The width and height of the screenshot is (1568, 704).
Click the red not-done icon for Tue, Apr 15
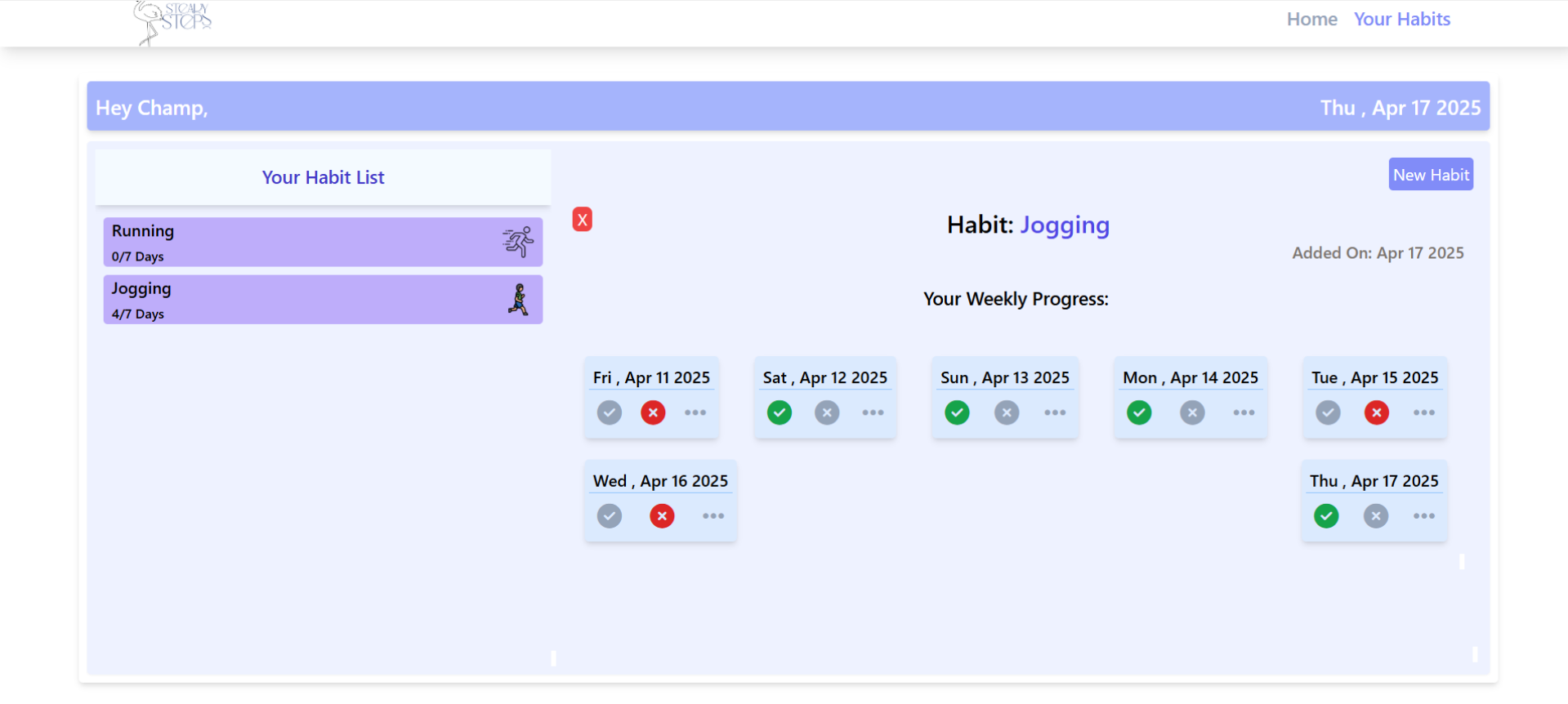click(1376, 412)
